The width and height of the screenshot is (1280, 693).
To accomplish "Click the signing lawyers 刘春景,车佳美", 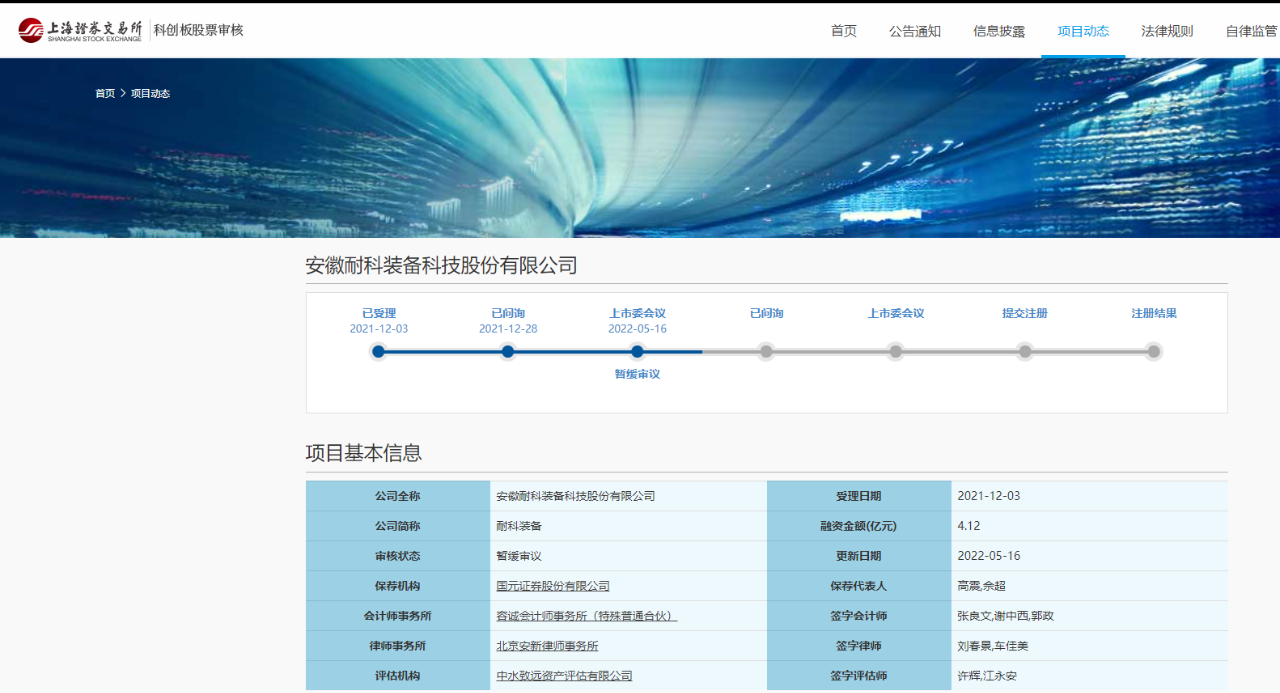I will 993,646.
